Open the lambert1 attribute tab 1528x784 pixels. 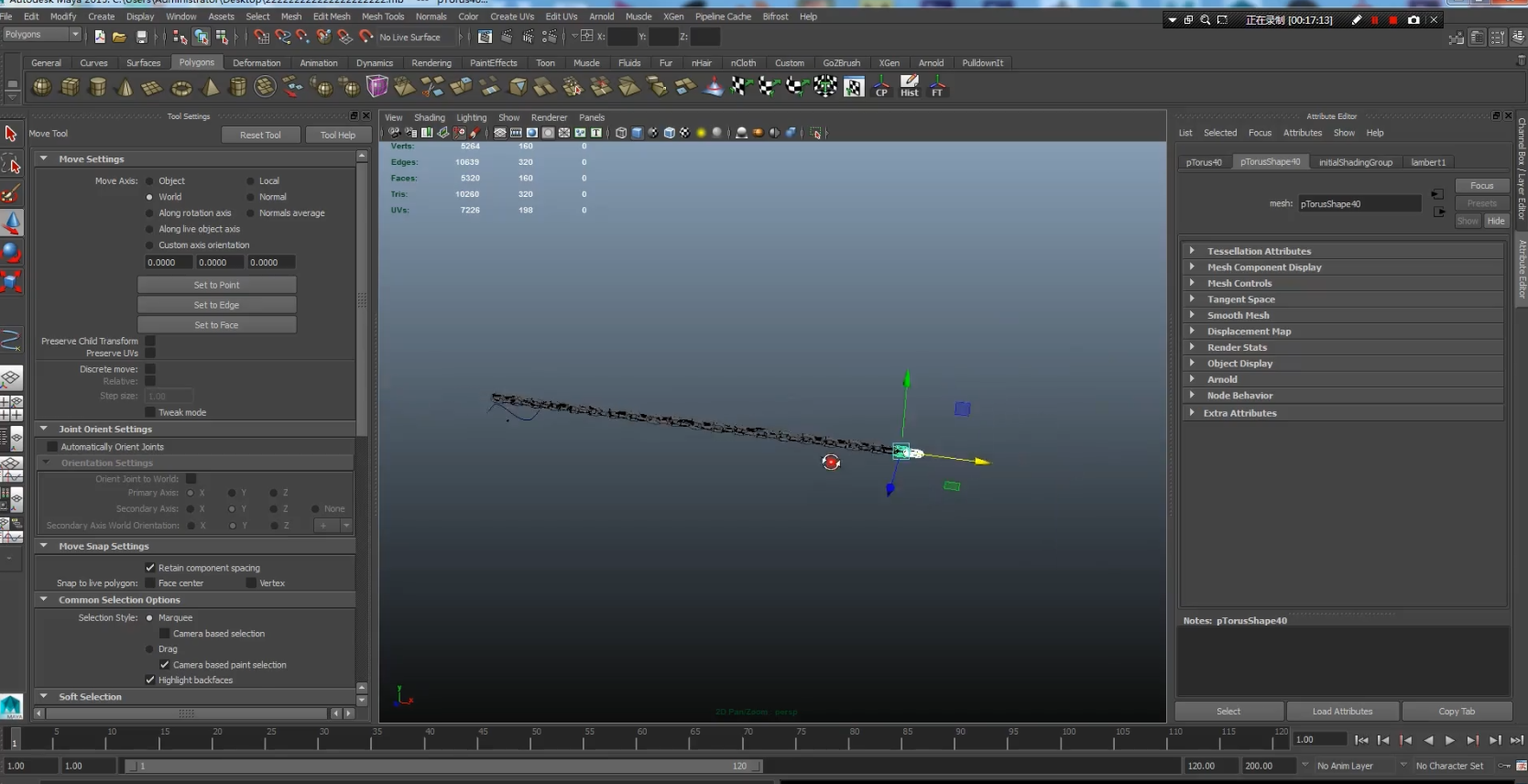[1428, 162]
